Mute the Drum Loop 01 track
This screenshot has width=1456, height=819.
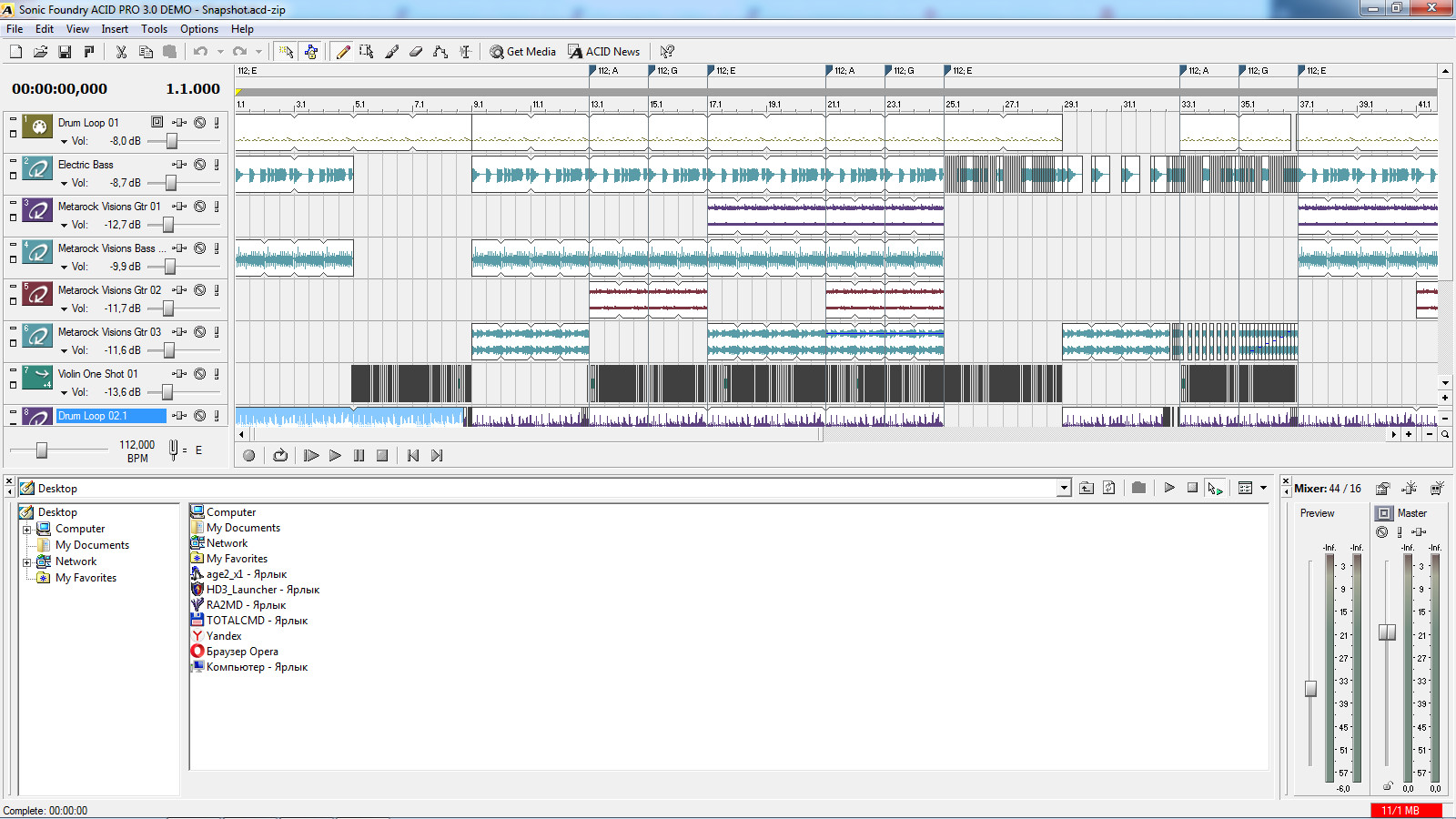point(199,123)
